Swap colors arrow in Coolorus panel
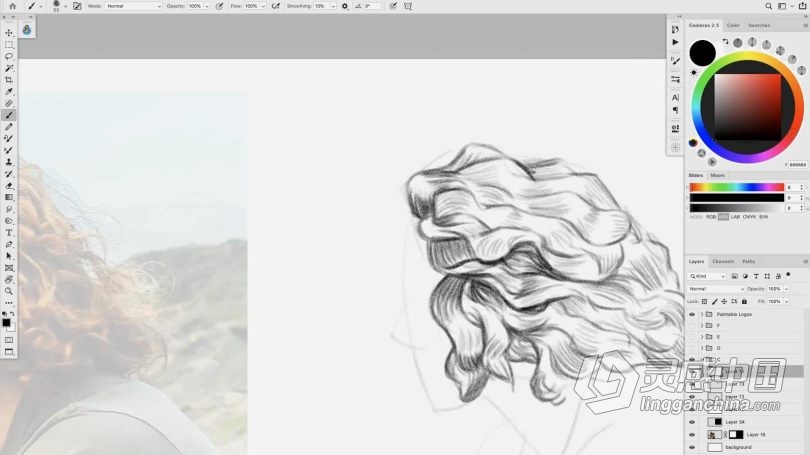 725,41
